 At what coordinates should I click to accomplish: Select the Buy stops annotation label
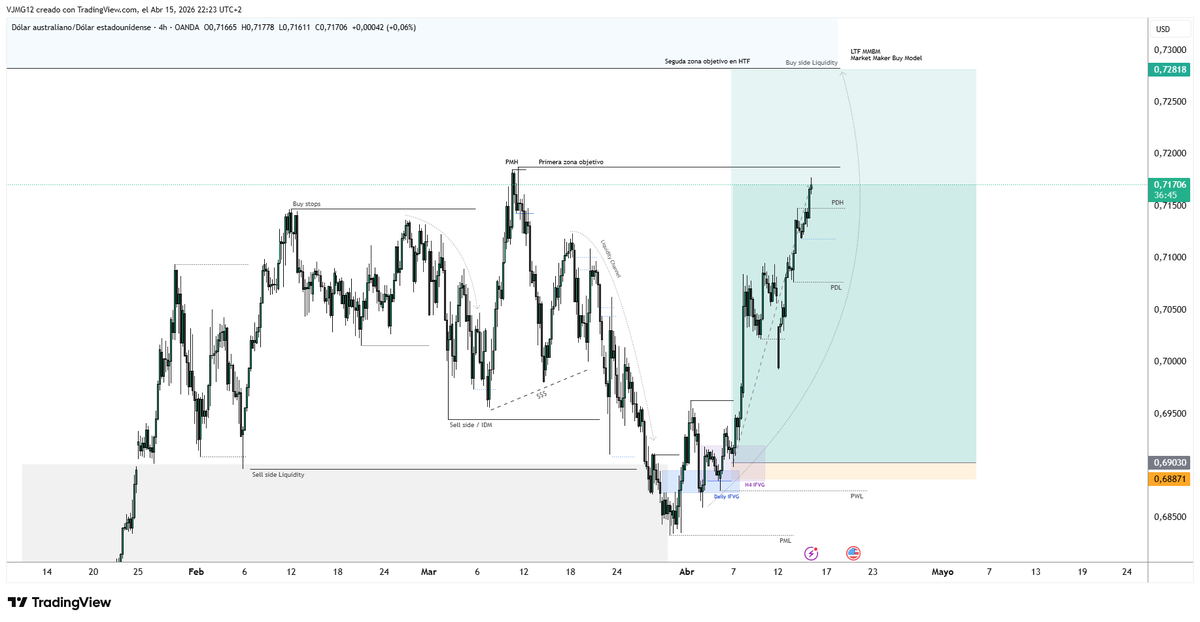tap(306, 204)
